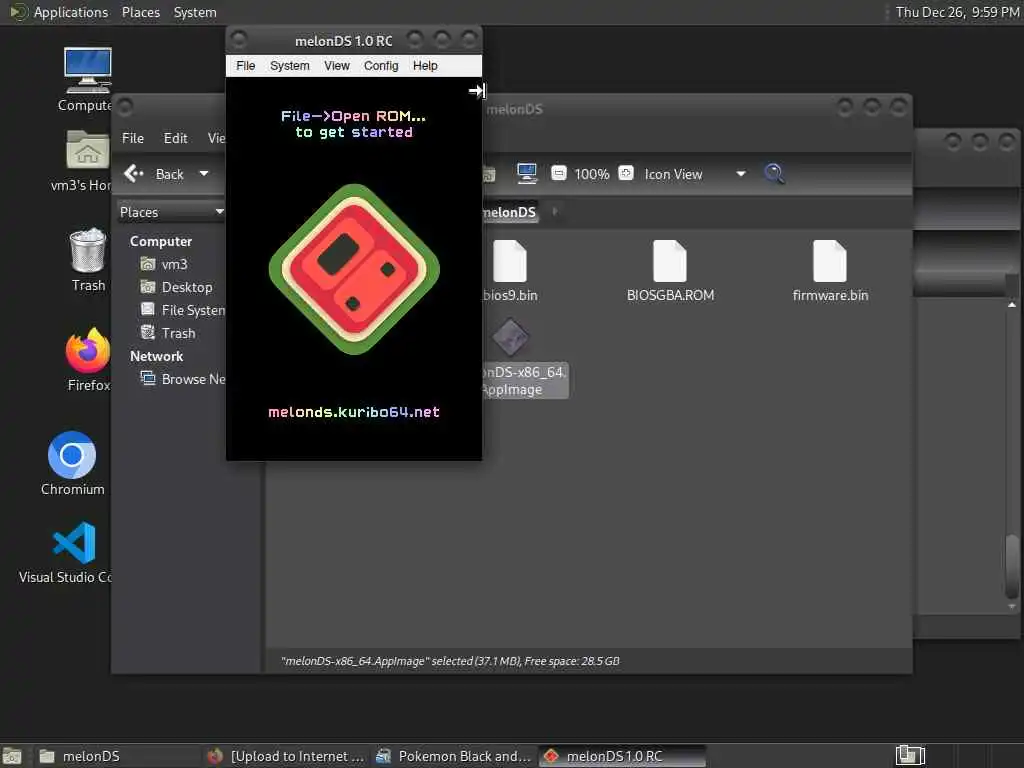The width and height of the screenshot is (1024, 768).
Task: Open the Icon View mode dropdown
Action: [x=695, y=174]
